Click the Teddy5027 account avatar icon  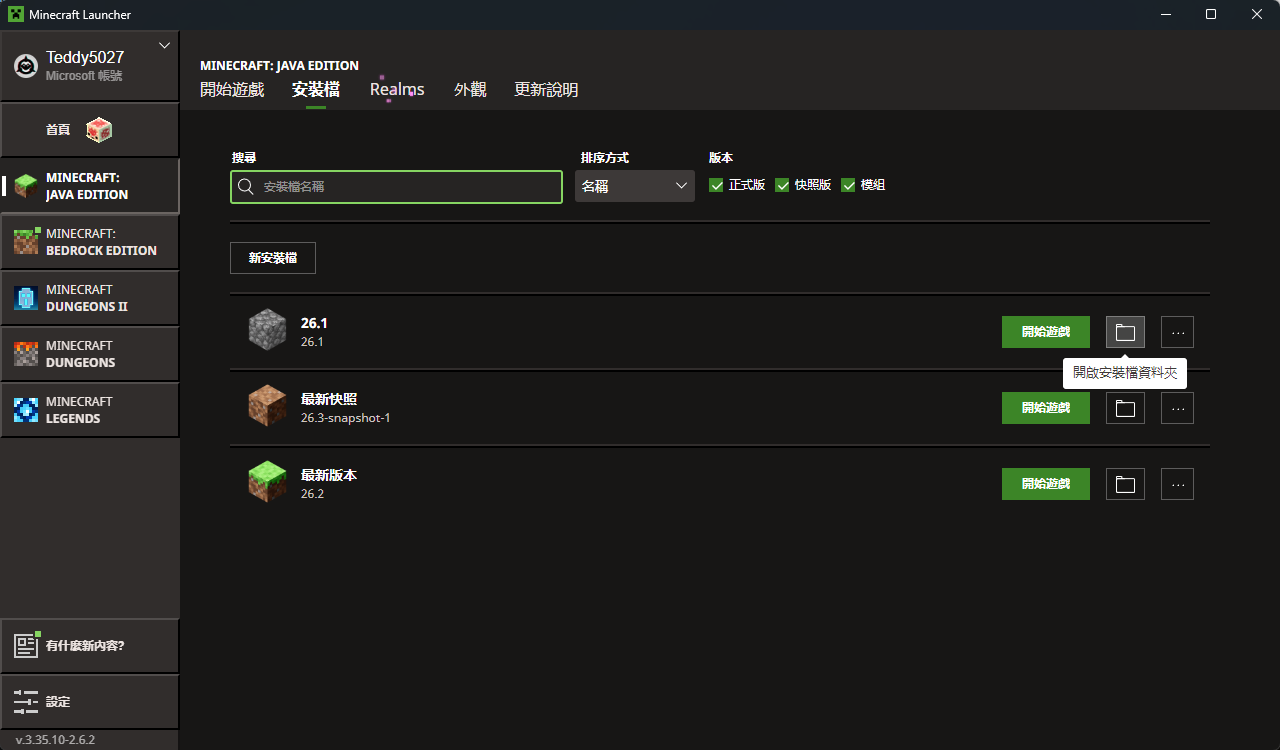[25, 66]
